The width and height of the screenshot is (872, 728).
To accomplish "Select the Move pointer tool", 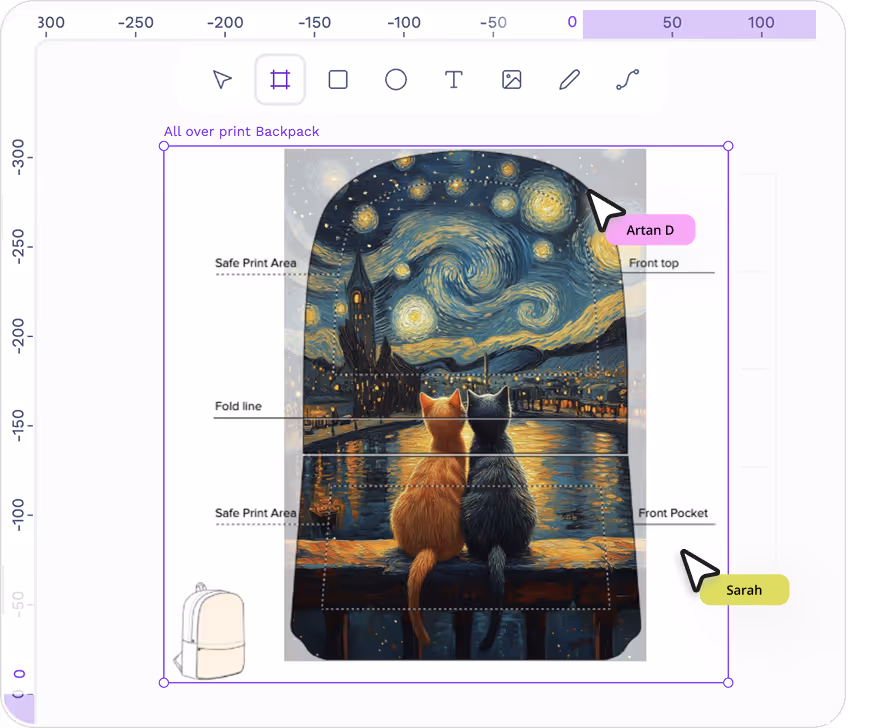I will 222,80.
